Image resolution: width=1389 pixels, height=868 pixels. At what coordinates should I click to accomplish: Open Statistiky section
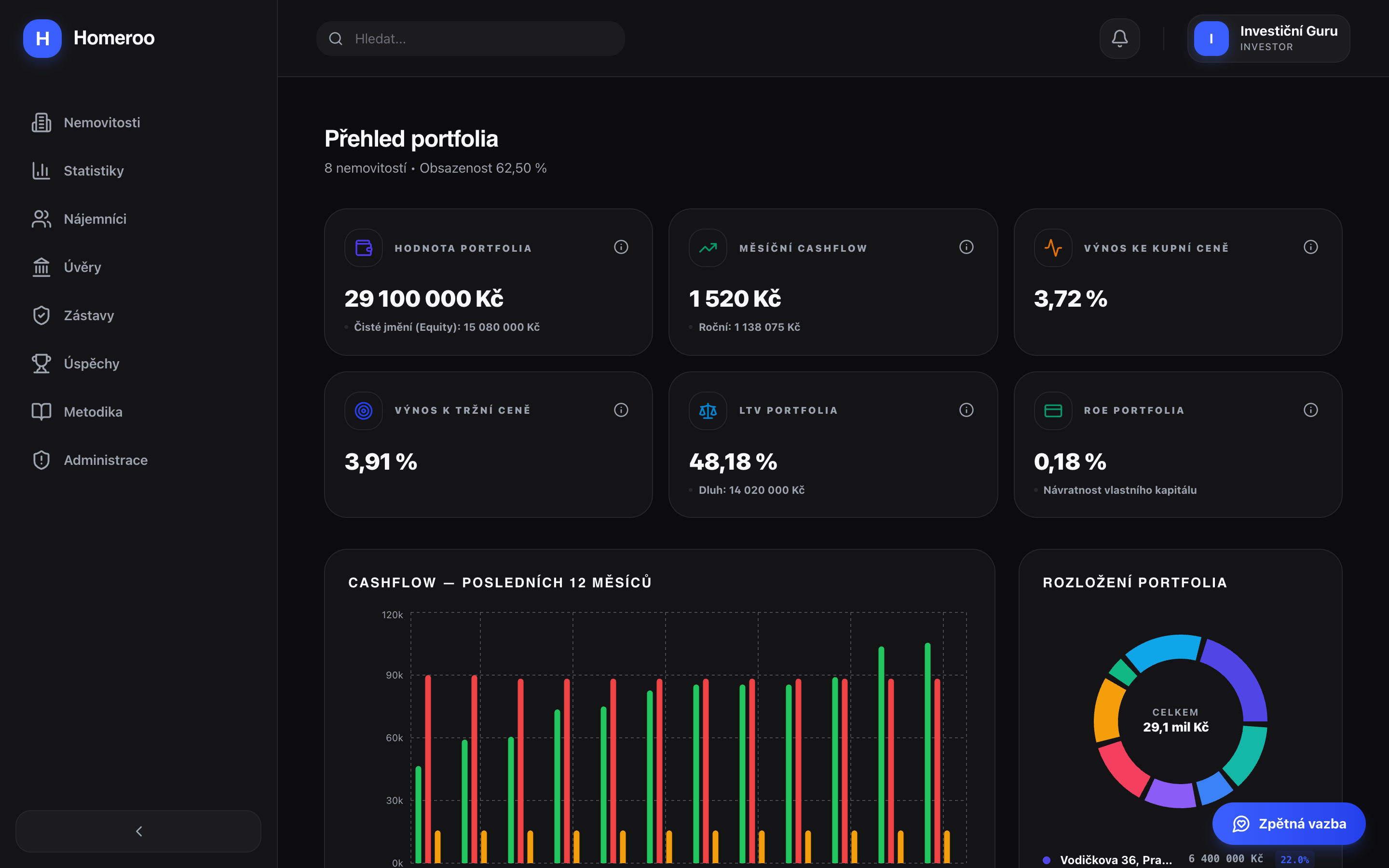tap(94, 171)
